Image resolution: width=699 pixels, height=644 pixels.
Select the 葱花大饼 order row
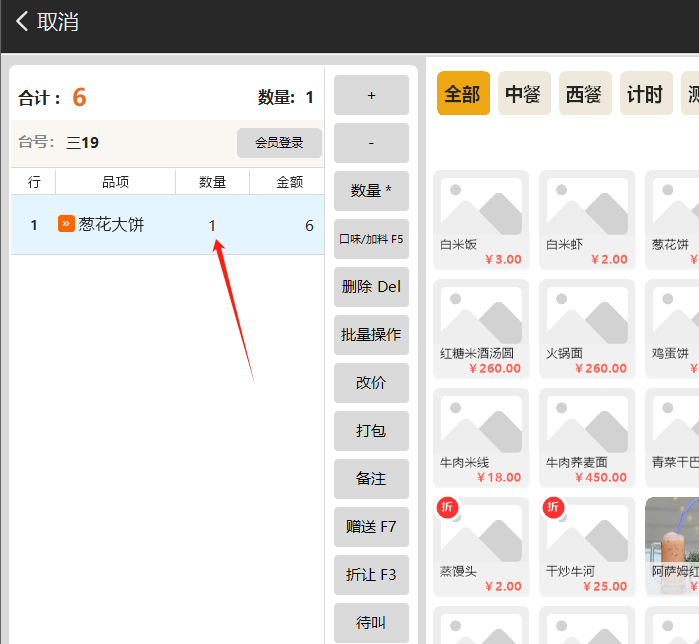click(166, 225)
